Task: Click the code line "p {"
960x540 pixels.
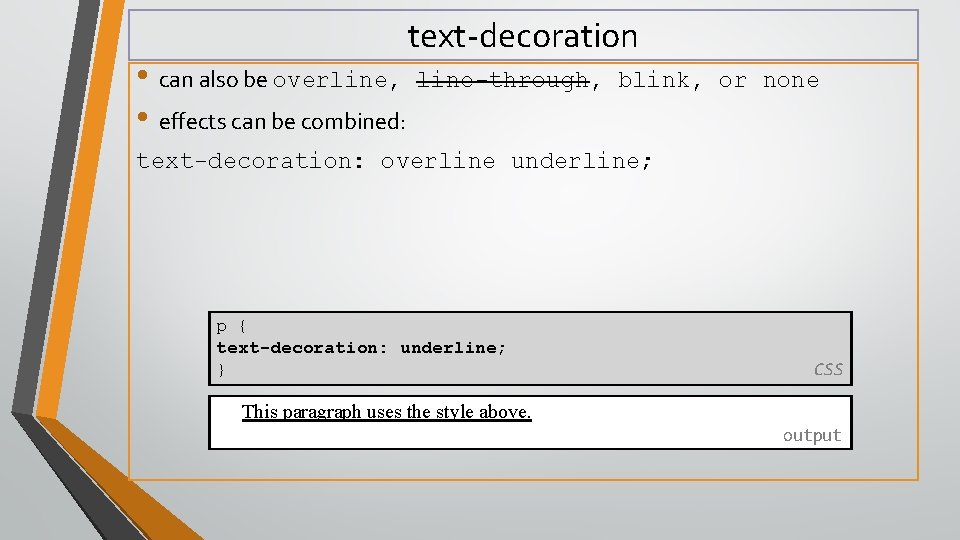Action: click(x=231, y=326)
